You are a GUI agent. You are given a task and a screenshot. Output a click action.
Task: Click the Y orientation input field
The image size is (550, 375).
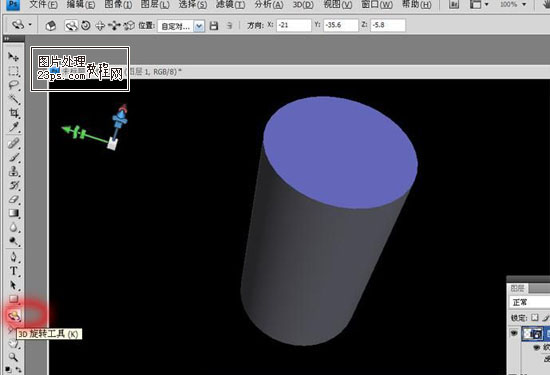point(341,25)
